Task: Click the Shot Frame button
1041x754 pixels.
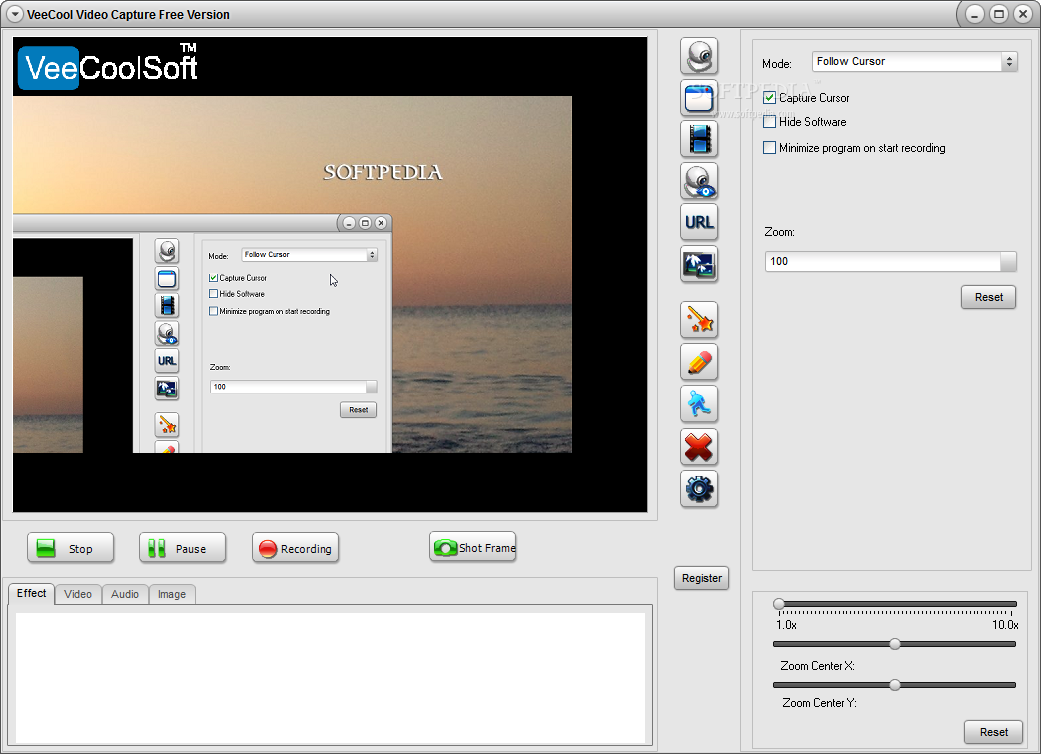Action: [473, 548]
